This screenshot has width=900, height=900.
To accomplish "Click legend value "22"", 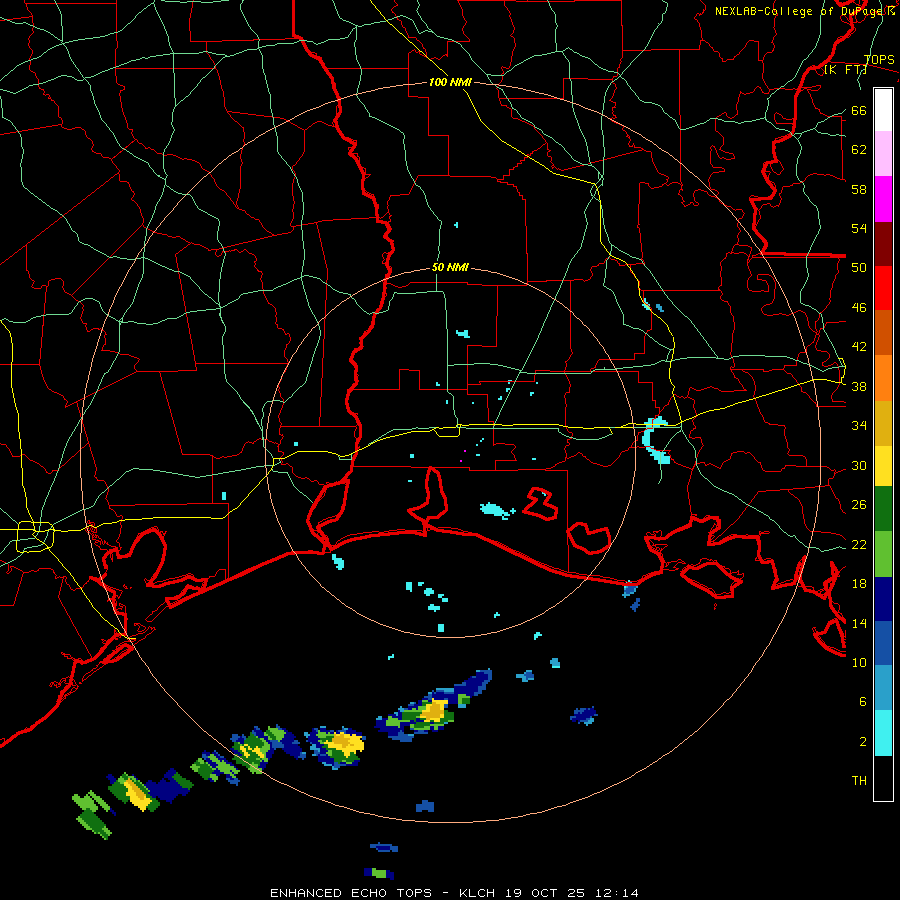I will coord(859,544).
